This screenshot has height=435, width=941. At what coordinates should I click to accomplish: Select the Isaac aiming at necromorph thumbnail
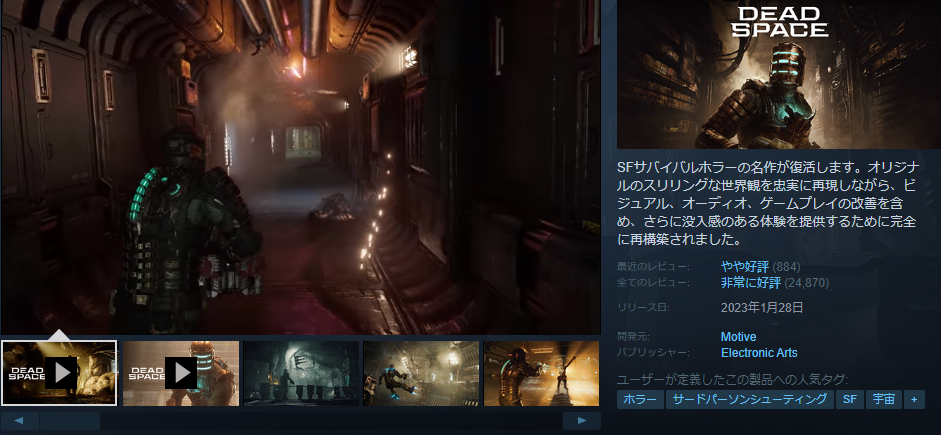pos(541,373)
